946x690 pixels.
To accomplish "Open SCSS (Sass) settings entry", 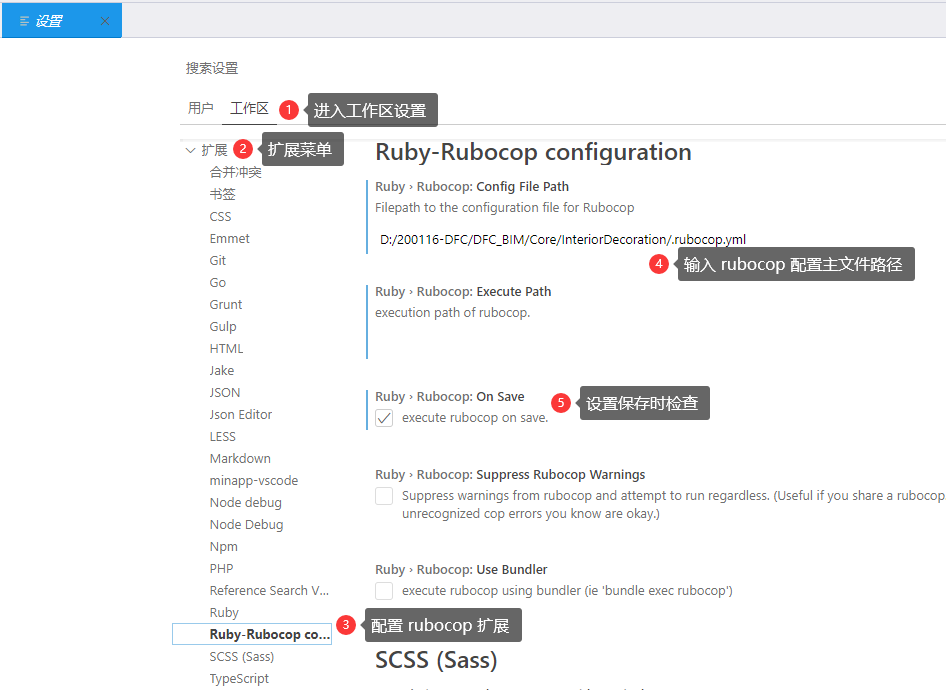I will (242, 657).
